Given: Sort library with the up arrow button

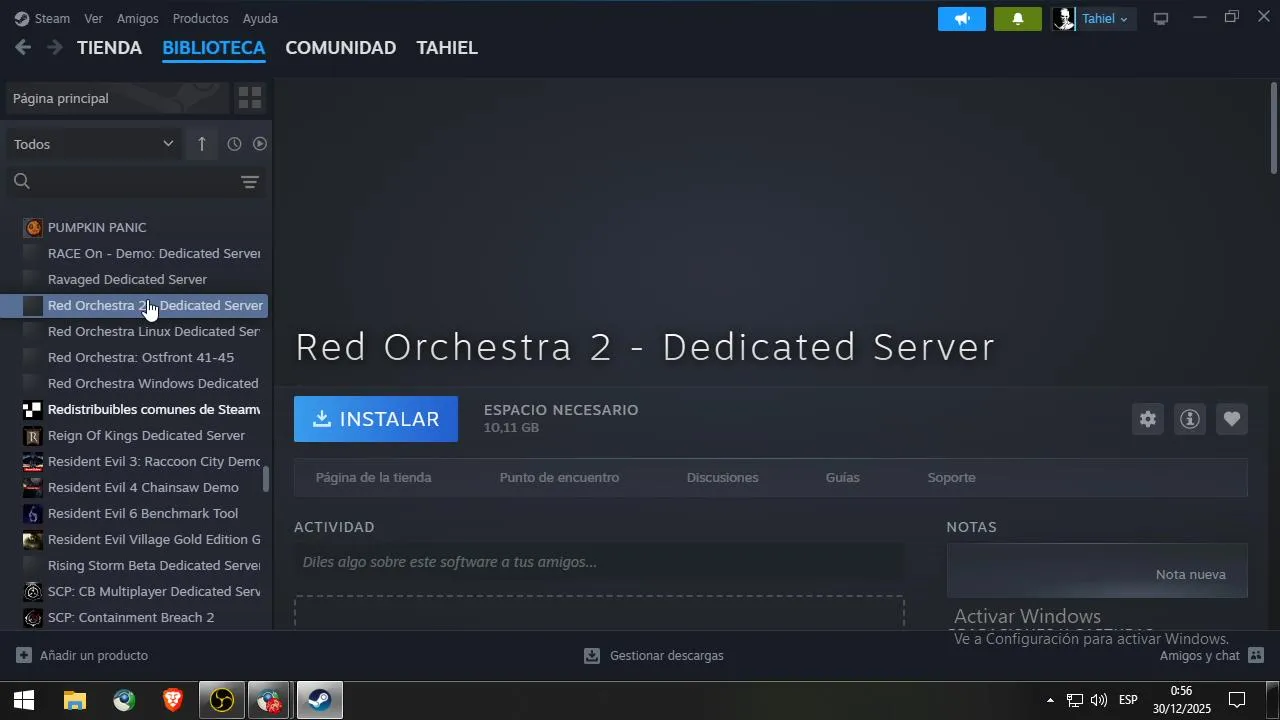Looking at the screenshot, I should point(201,144).
